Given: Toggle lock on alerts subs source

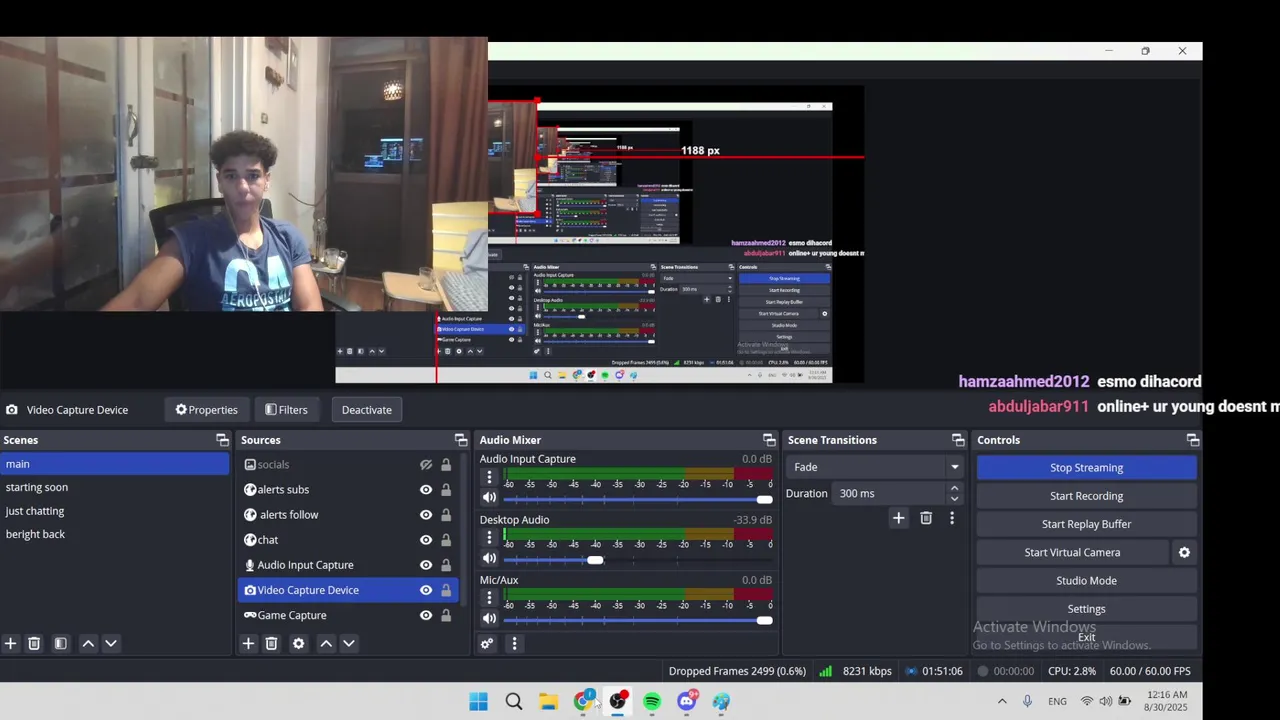Looking at the screenshot, I should coord(446,490).
